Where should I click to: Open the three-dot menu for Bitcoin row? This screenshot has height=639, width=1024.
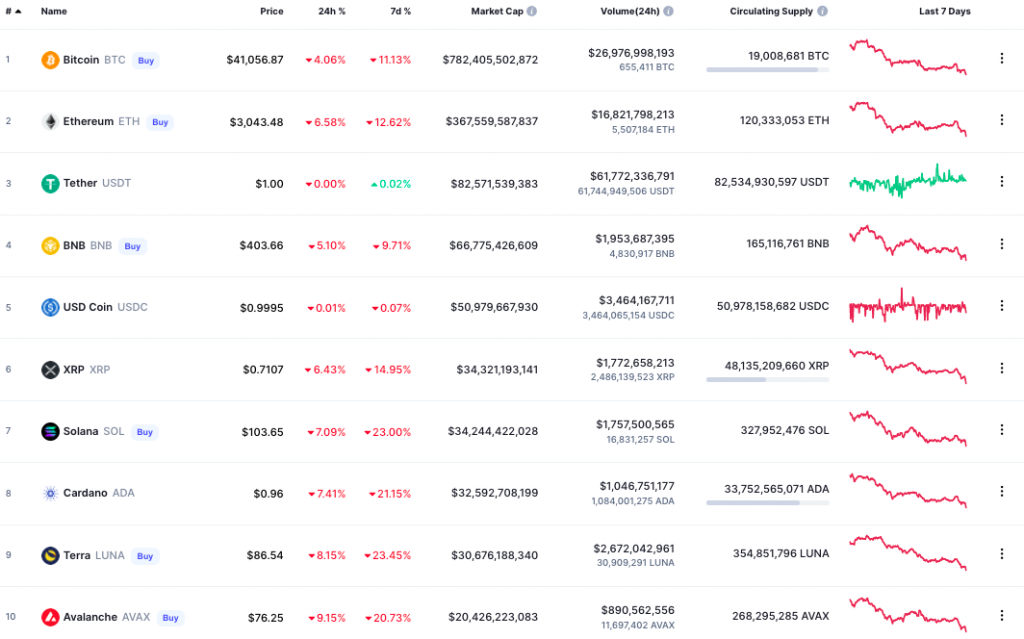click(1001, 59)
